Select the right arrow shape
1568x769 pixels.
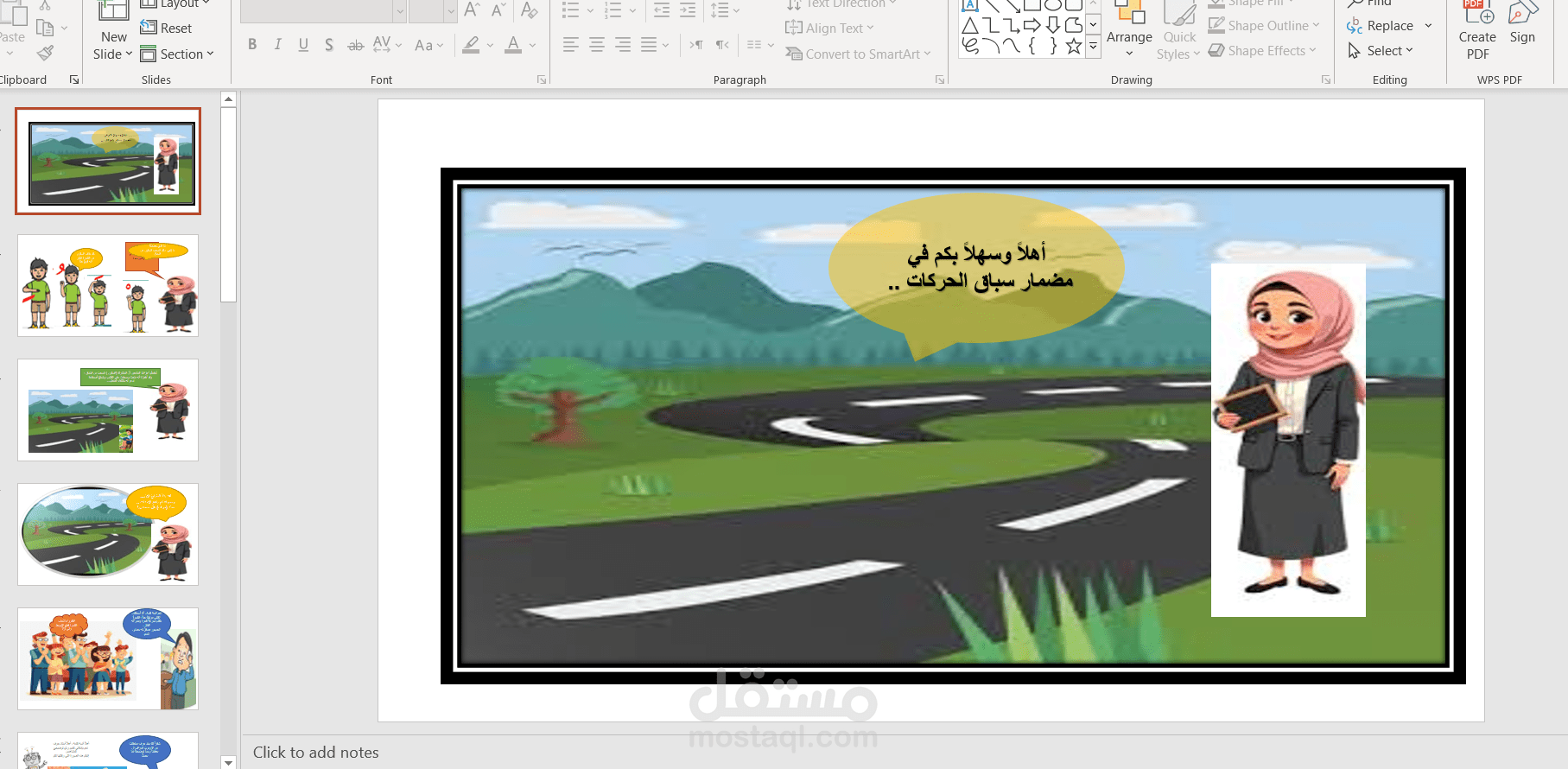[1032, 26]
